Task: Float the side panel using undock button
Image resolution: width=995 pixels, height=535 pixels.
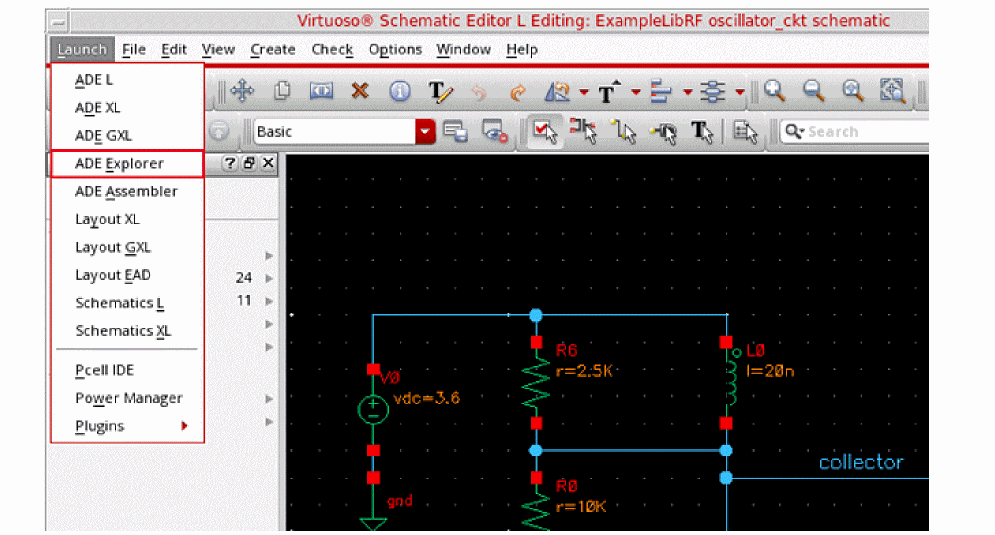Action: (x=250, y=163)
